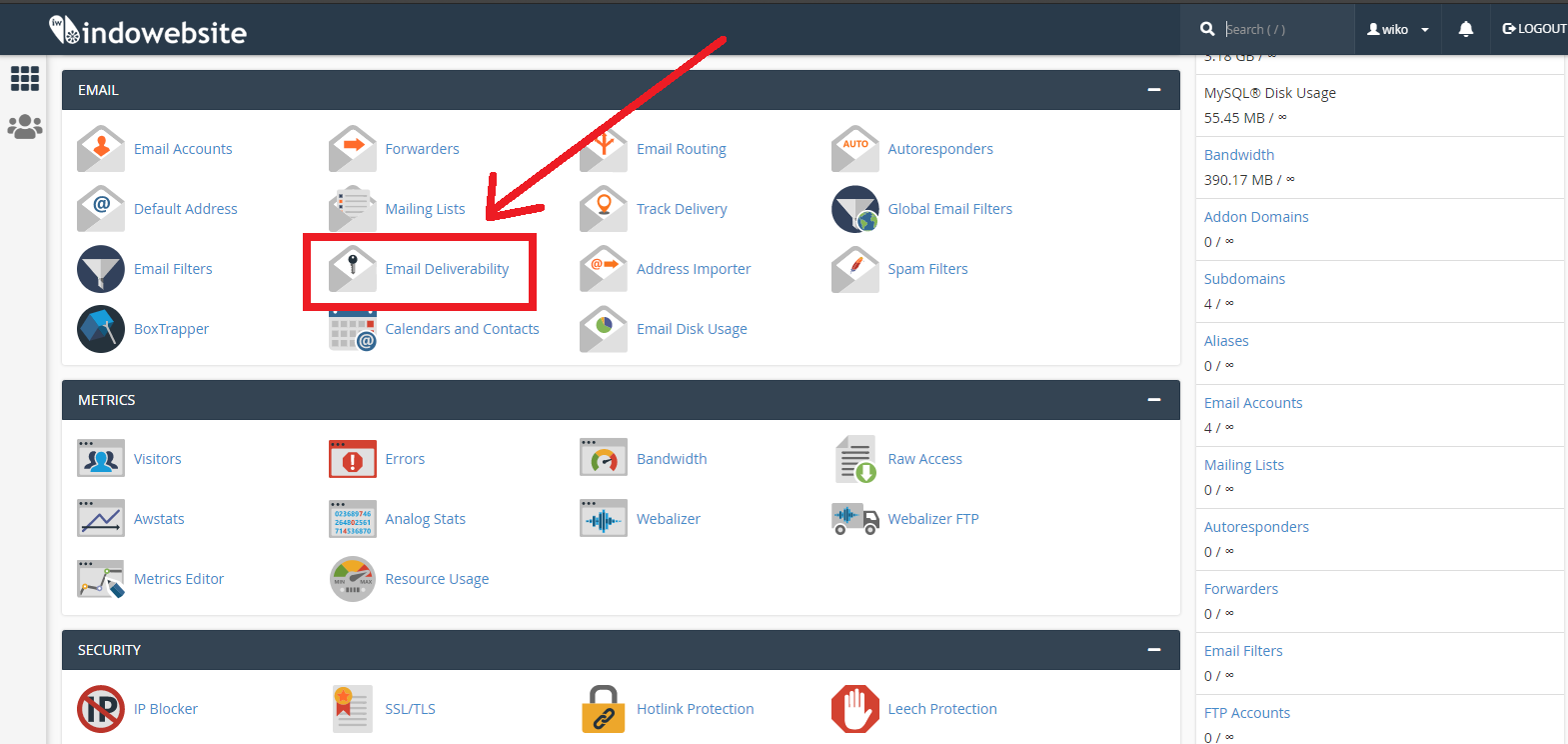1568x744 pixels.
Task: Click Email Filters in statistics sidebar
Action: click(1243, 651)
